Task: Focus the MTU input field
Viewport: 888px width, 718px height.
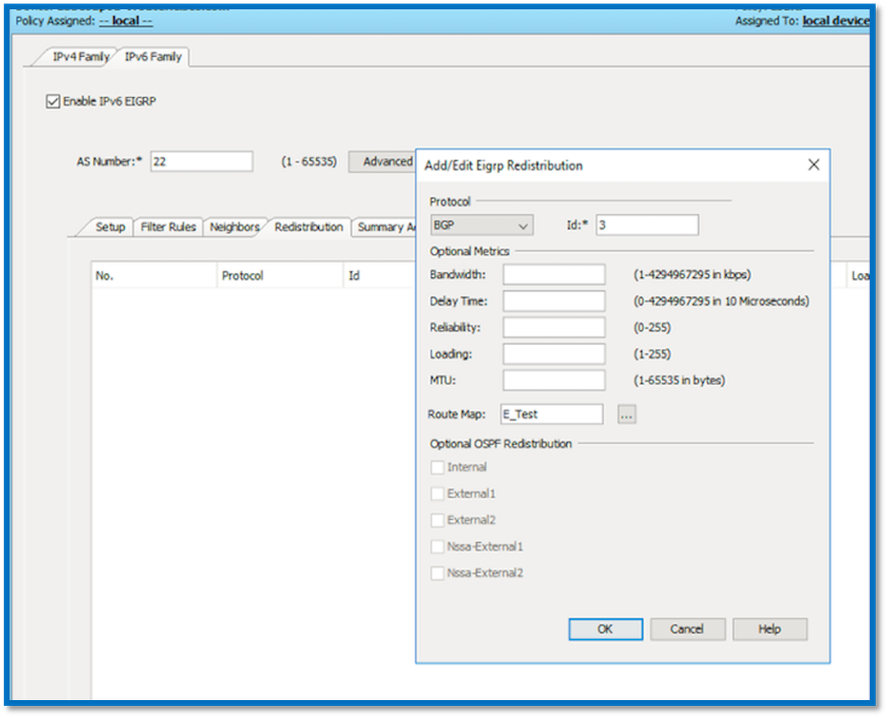Action: point(554,381)
